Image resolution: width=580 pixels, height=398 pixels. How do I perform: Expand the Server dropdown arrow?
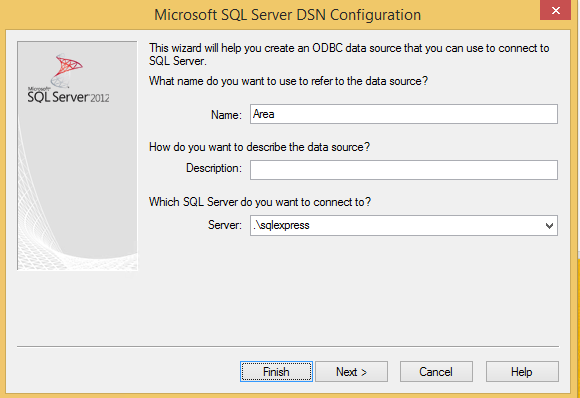pyautogui.click(x=549, y=226)
